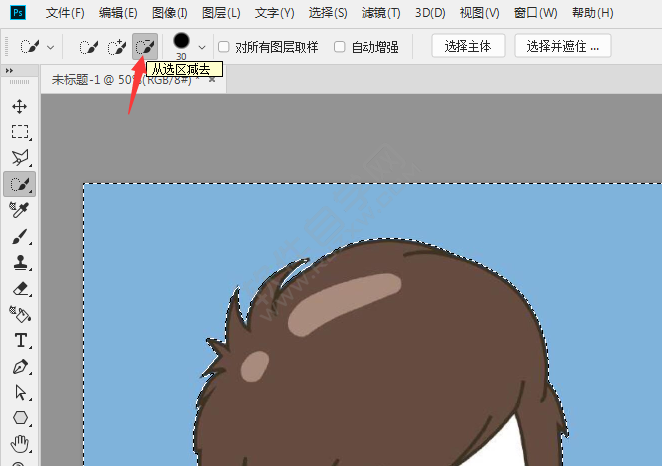Select the Move tool

pyautogui.click(x=19, y=106)
